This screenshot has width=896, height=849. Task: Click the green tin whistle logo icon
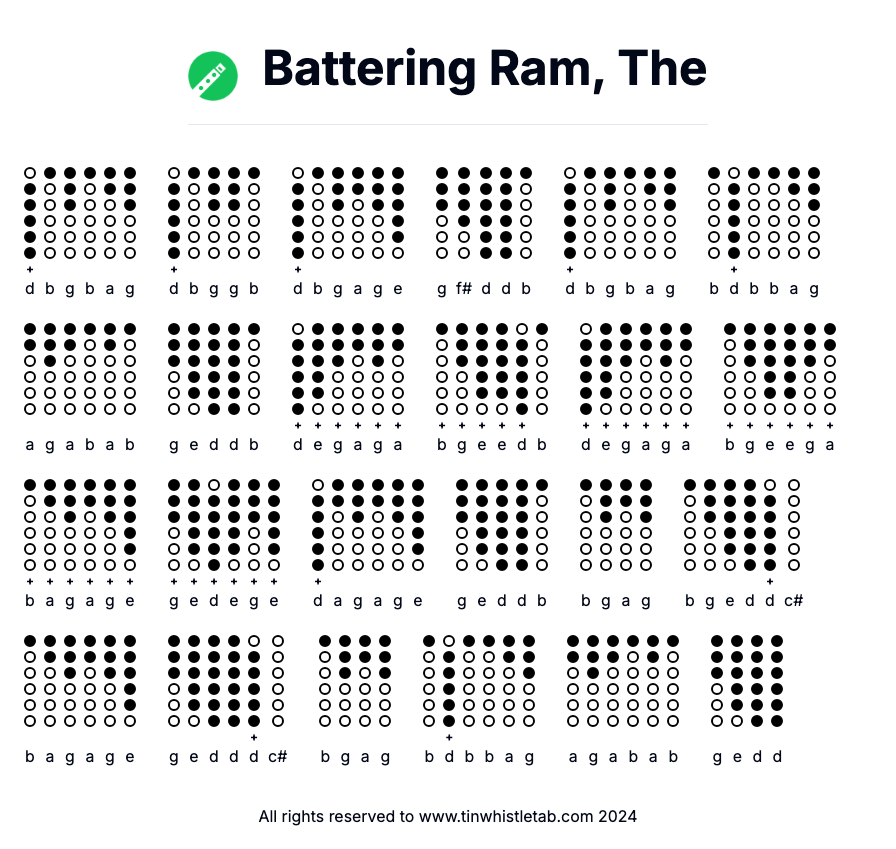tap(213, 76)
